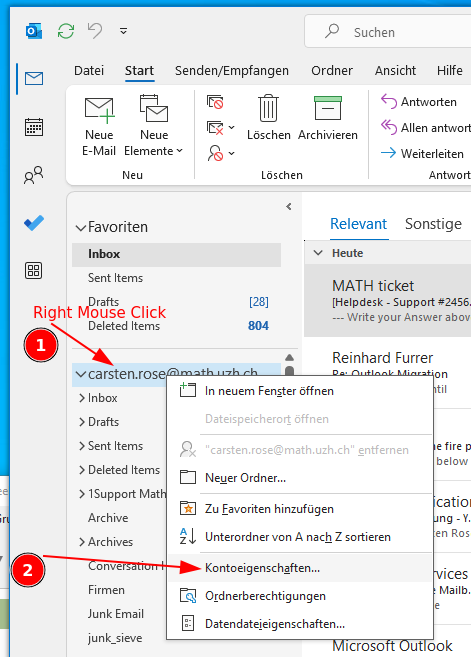Open the To Do checkmark icon
This screenshot has height=657, width=471.
click(34, 223)
